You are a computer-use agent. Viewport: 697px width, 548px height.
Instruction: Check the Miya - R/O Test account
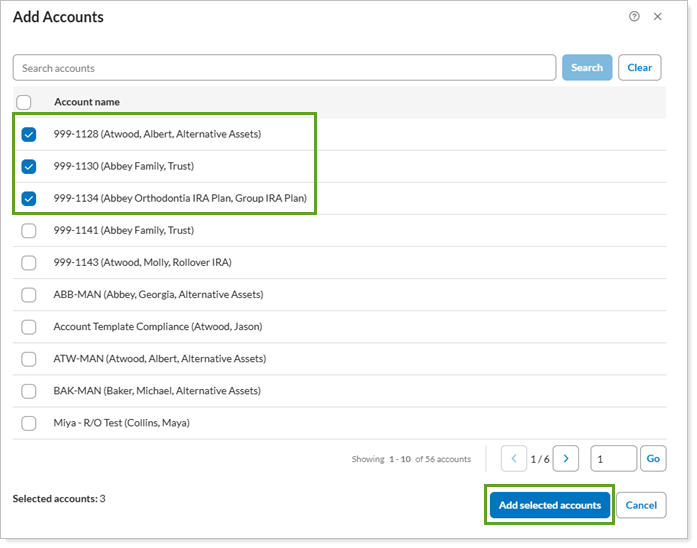[x=29, y=423]
